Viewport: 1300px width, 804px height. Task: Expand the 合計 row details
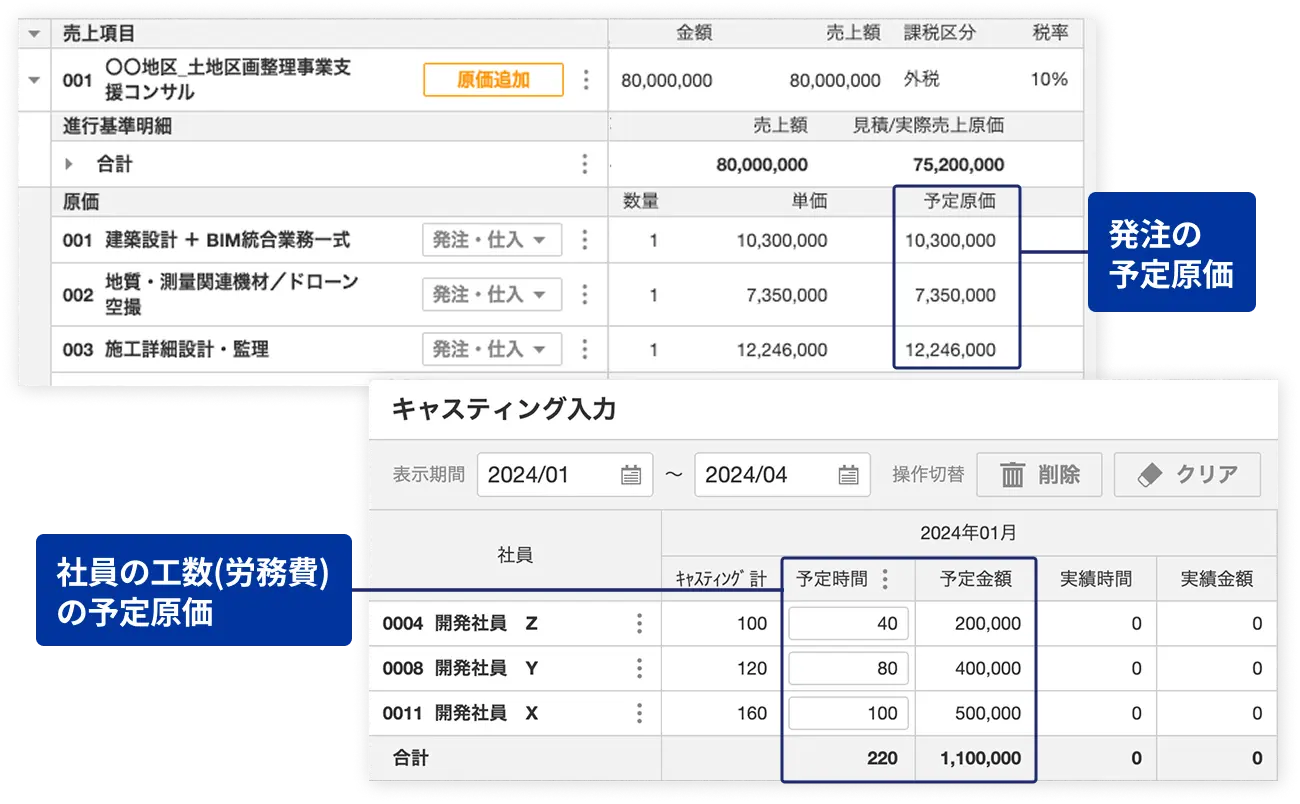(69, 163)
